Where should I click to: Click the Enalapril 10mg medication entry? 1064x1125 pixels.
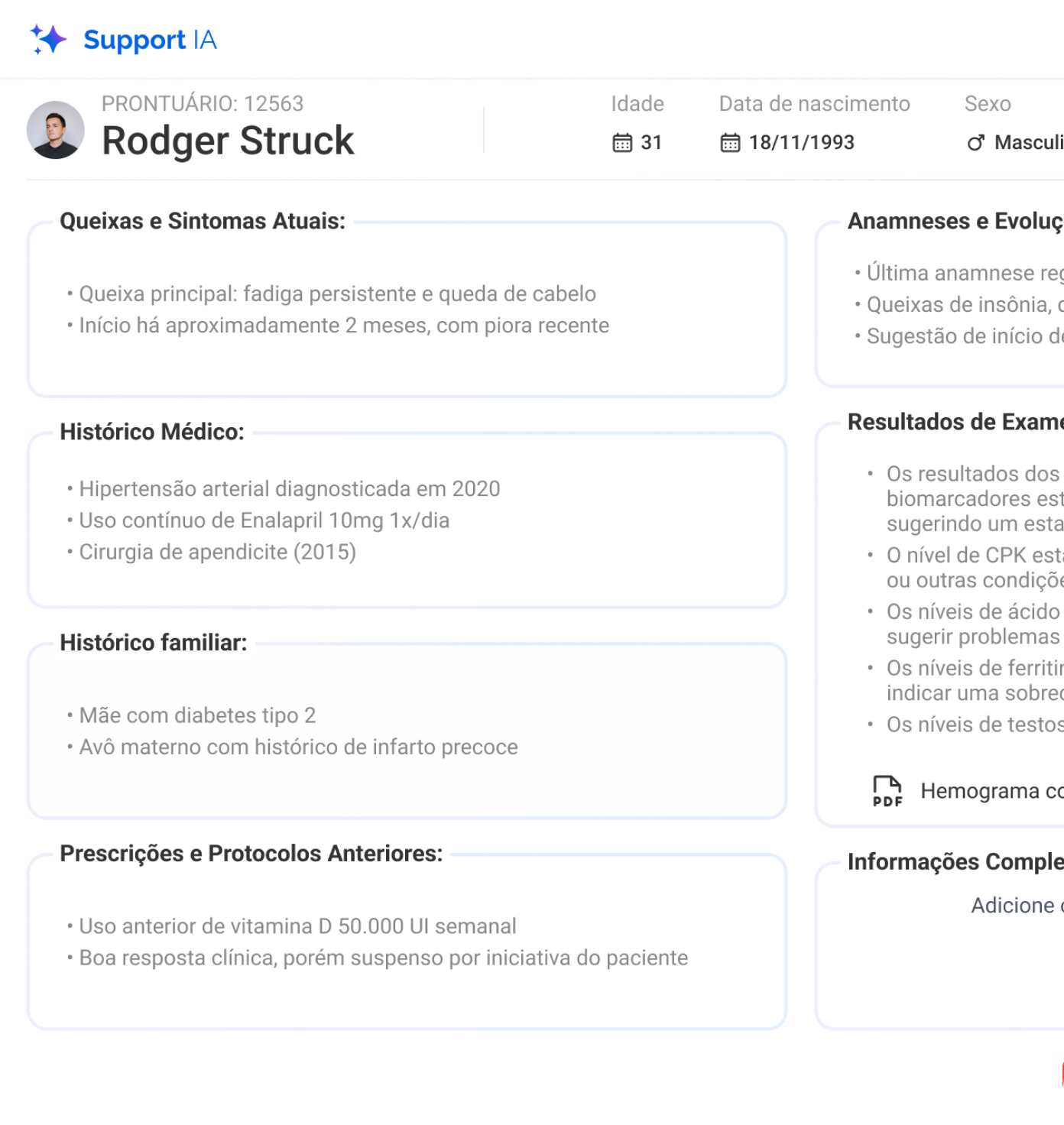point(264,520)
